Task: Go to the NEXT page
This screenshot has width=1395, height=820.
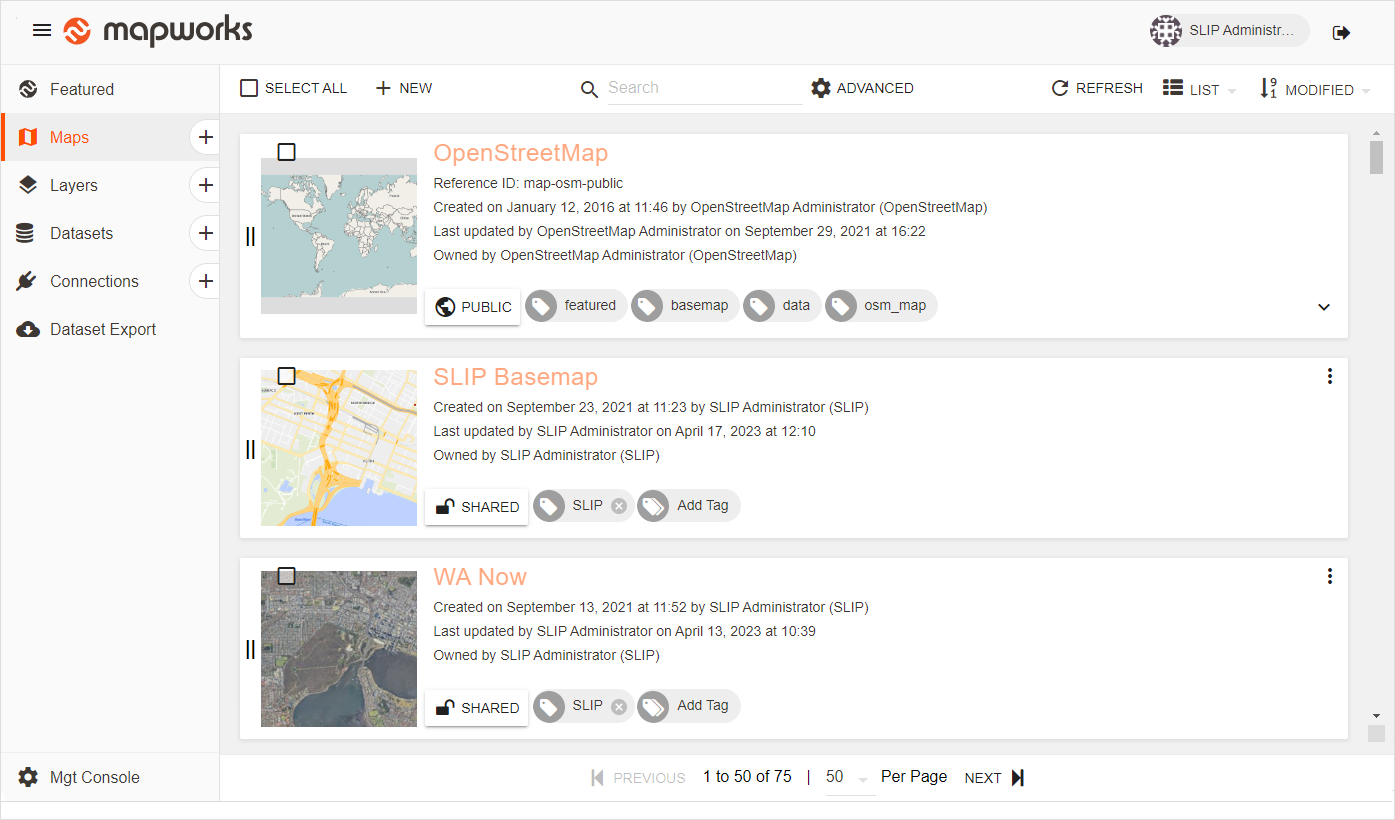Action: [x=995, y=777]
